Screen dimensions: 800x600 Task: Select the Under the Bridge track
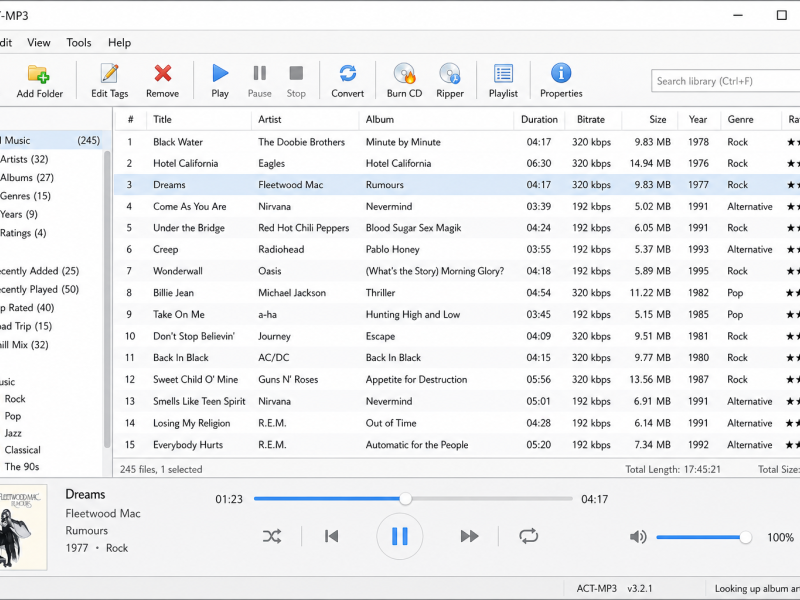457,228
